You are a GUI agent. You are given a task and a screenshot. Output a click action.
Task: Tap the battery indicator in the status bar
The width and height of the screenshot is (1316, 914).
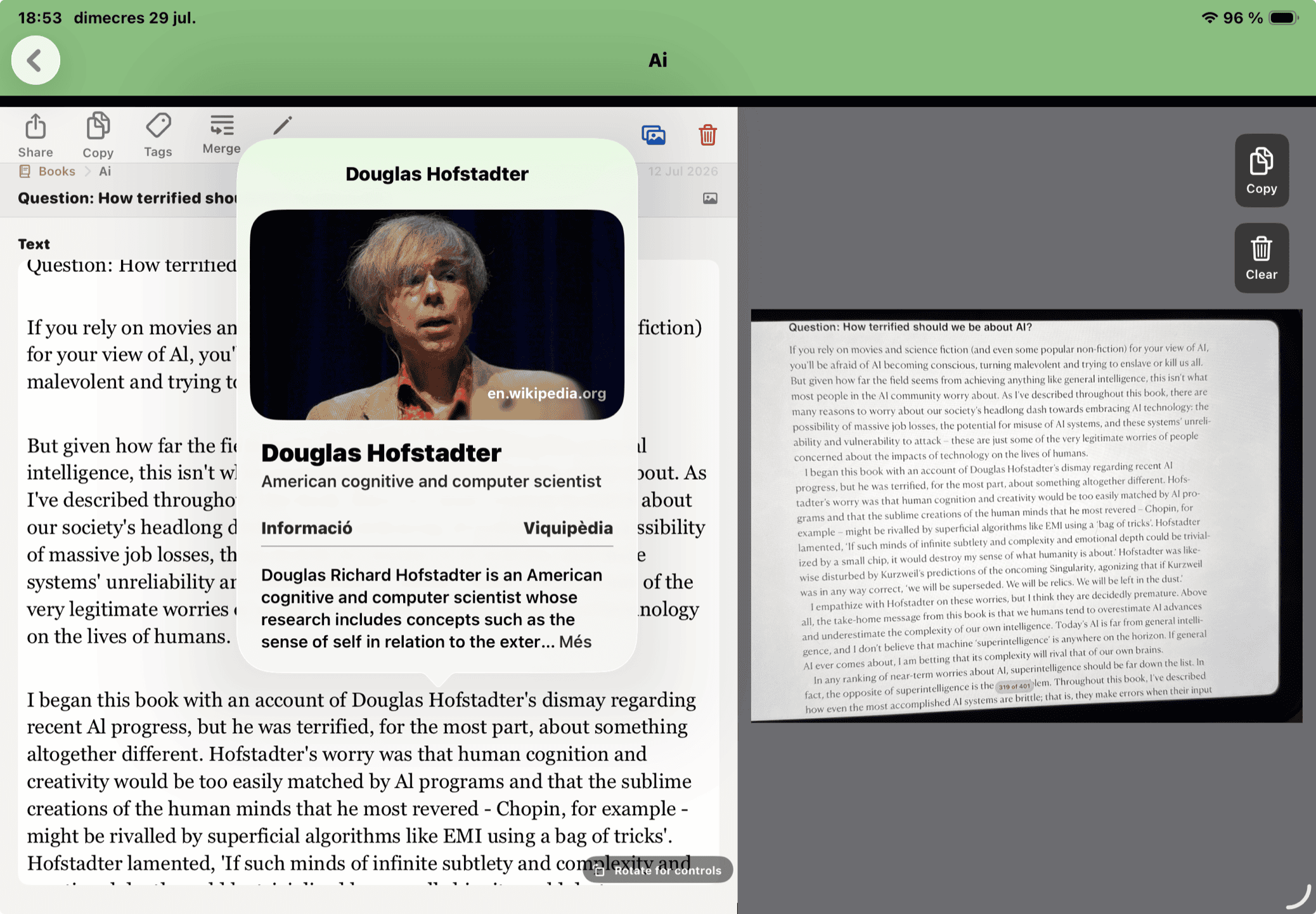[x=1283, y=18]
